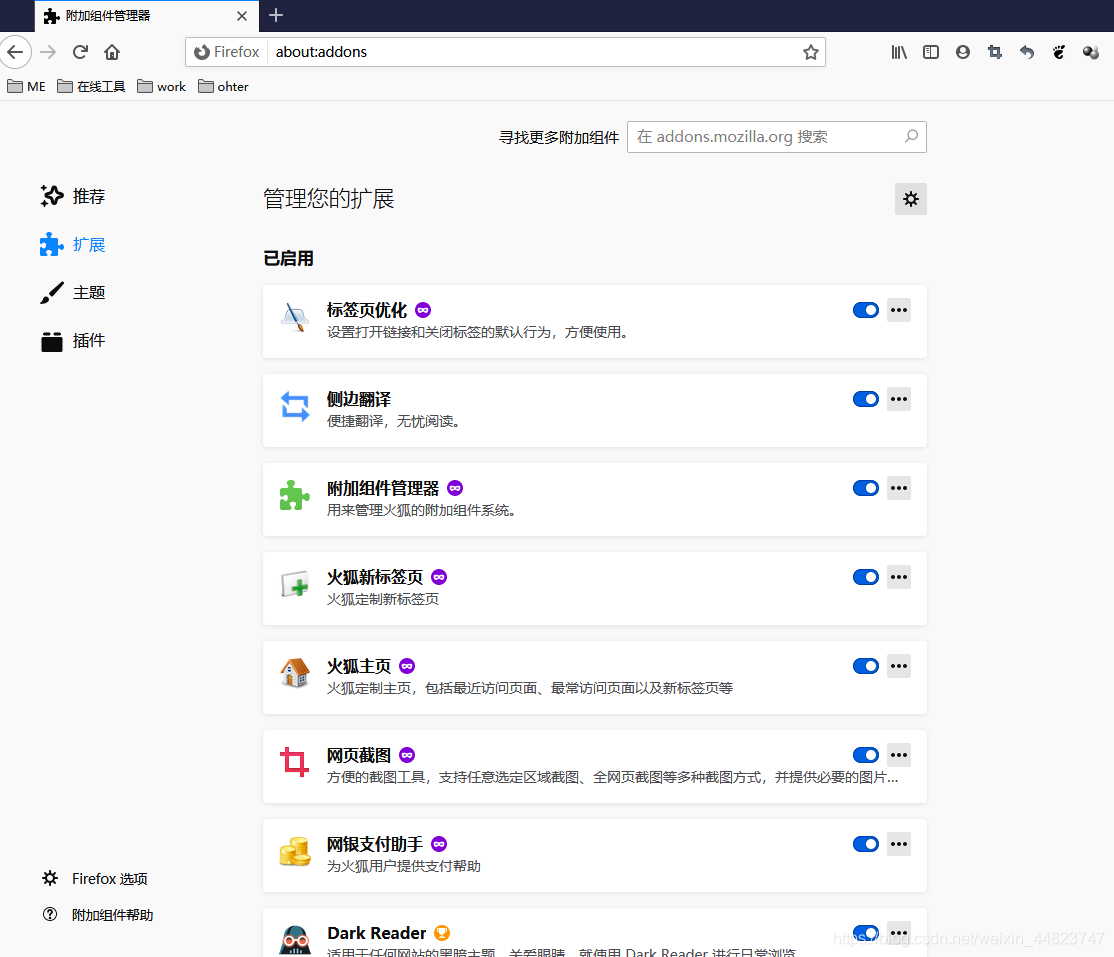Open the ellipsis menu for 火狐新标签页

(899, 577)
